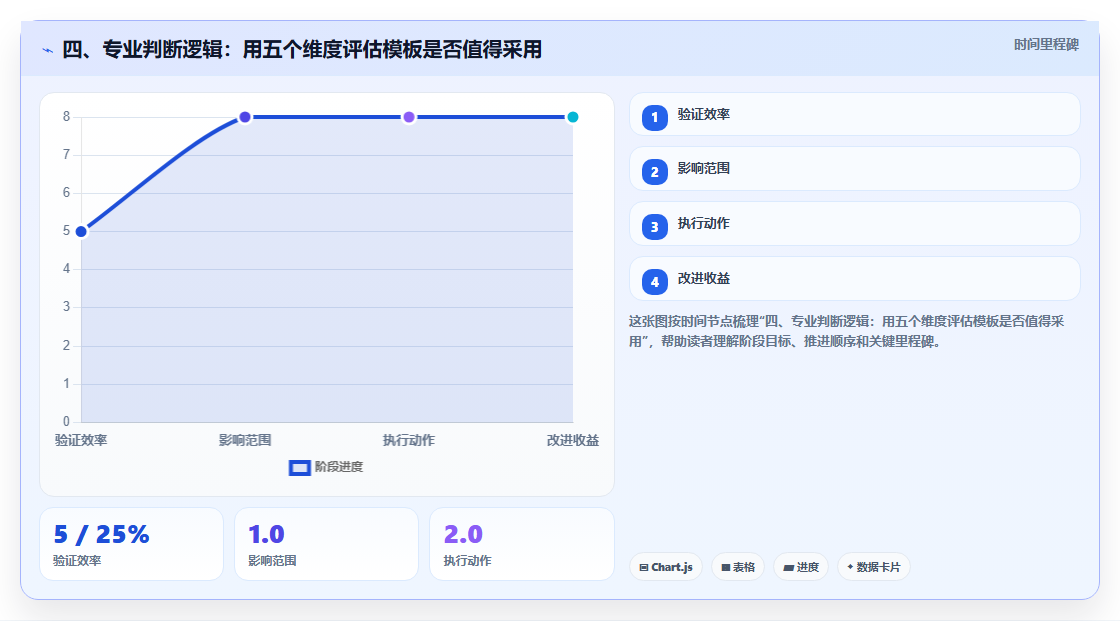1120x621 pixels.
Task: Click the 5 / 25% data card value
Action: (101, 535)
